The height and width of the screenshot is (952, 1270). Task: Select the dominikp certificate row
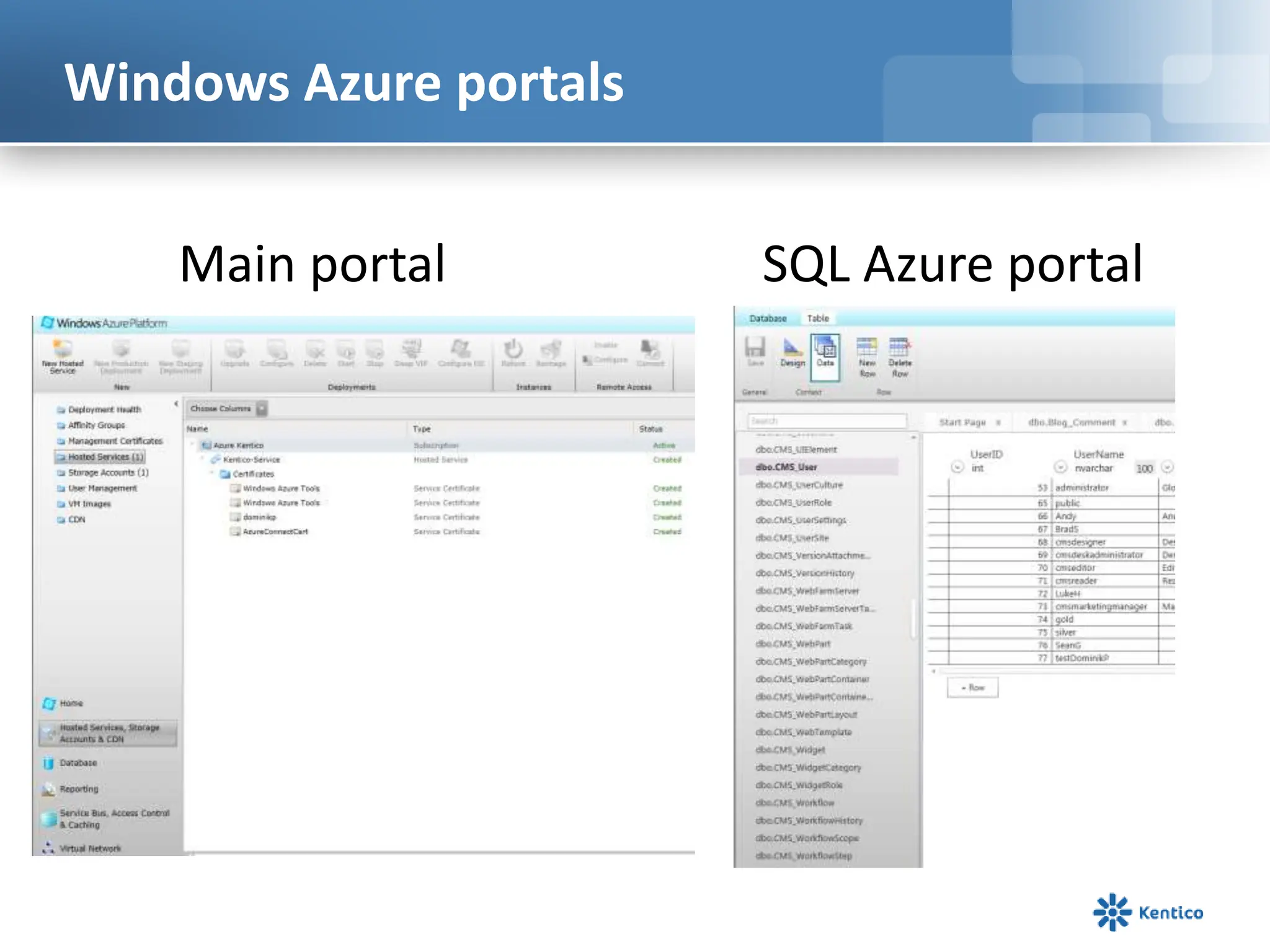click(x=440, y=517)
